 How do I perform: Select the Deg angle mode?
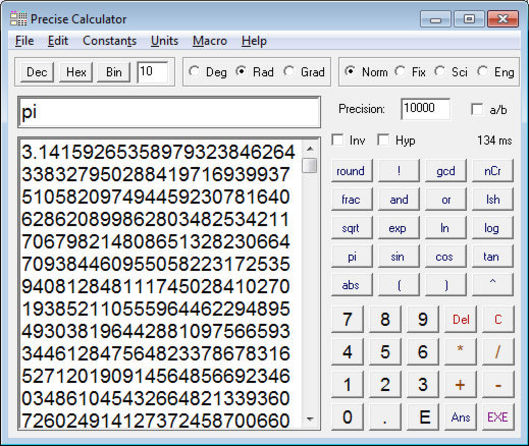pos(194,71)
